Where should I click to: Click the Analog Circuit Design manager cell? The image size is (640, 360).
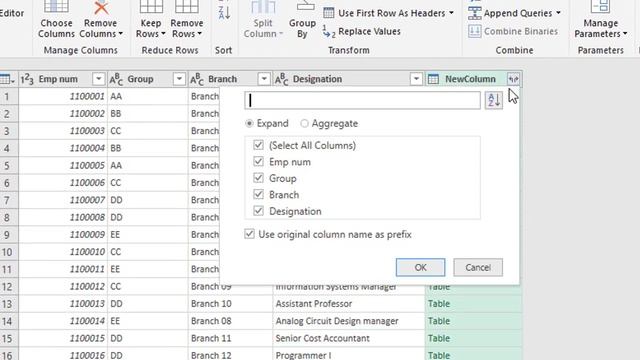[349, 321]
